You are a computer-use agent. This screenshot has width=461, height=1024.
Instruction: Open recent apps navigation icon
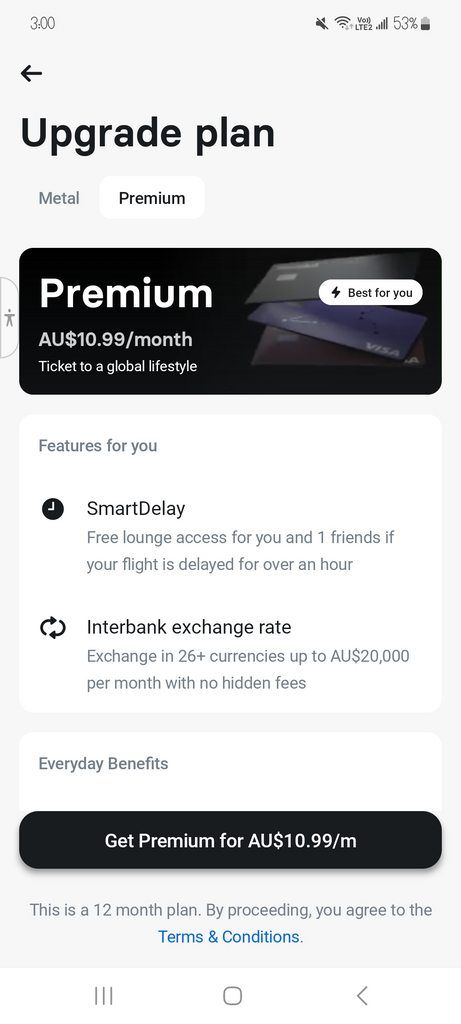104,995
